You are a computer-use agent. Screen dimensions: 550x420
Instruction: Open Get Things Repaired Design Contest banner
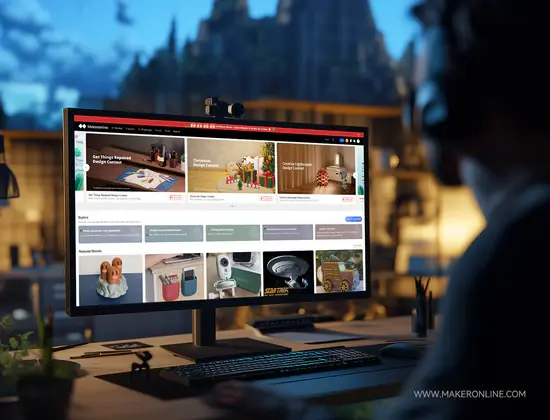point(135,164)
